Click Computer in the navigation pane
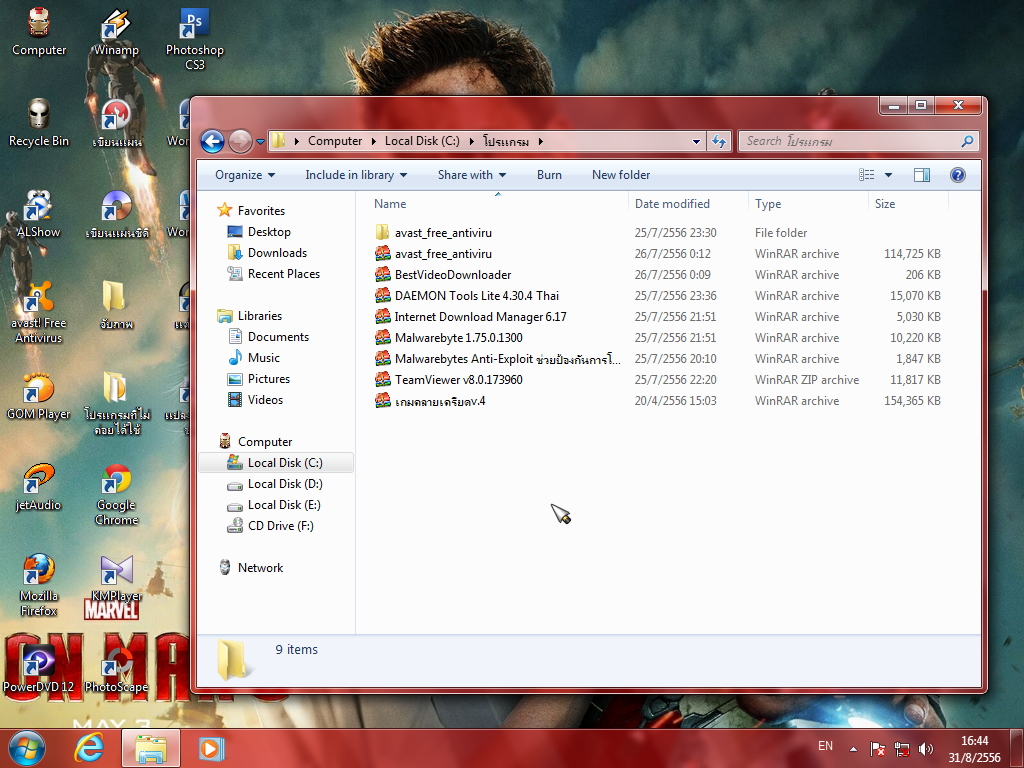Viewport: 1024px width, 768px height. coord(264,441)
